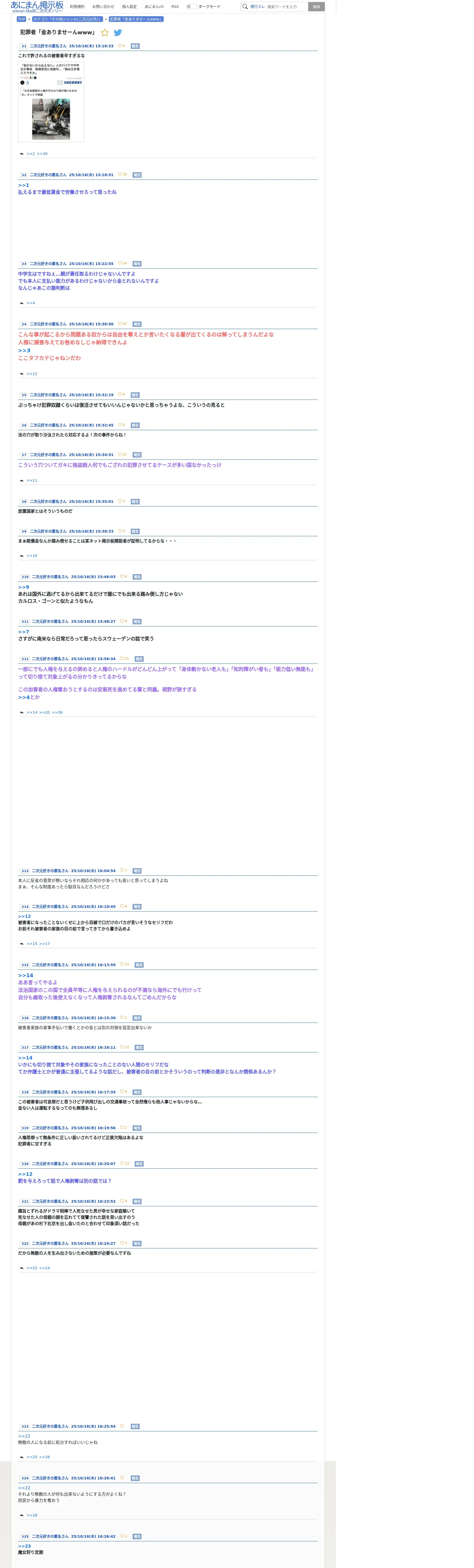
Task: Report post 21 via 報告
Action: pos(137,1202)
